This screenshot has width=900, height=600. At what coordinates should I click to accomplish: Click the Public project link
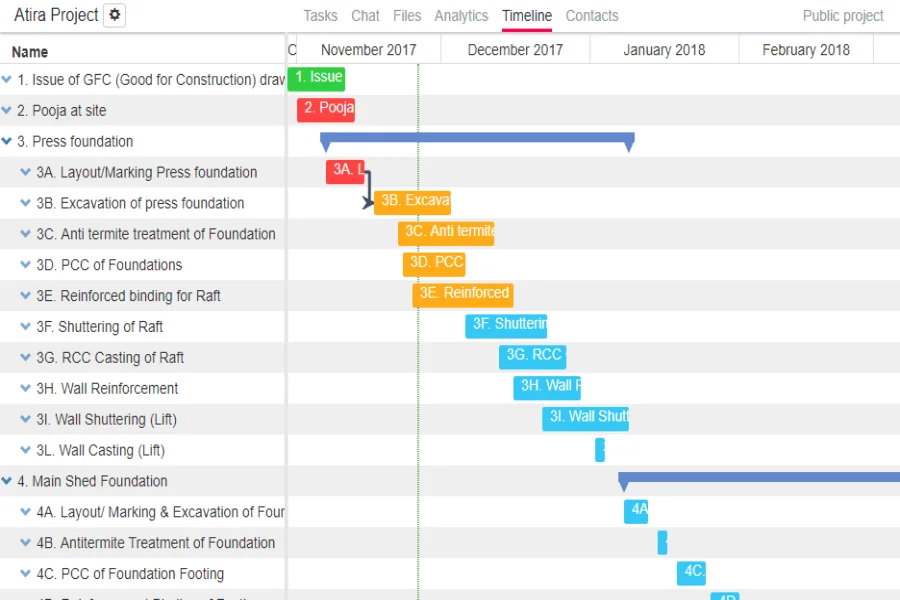coord(840,15)
